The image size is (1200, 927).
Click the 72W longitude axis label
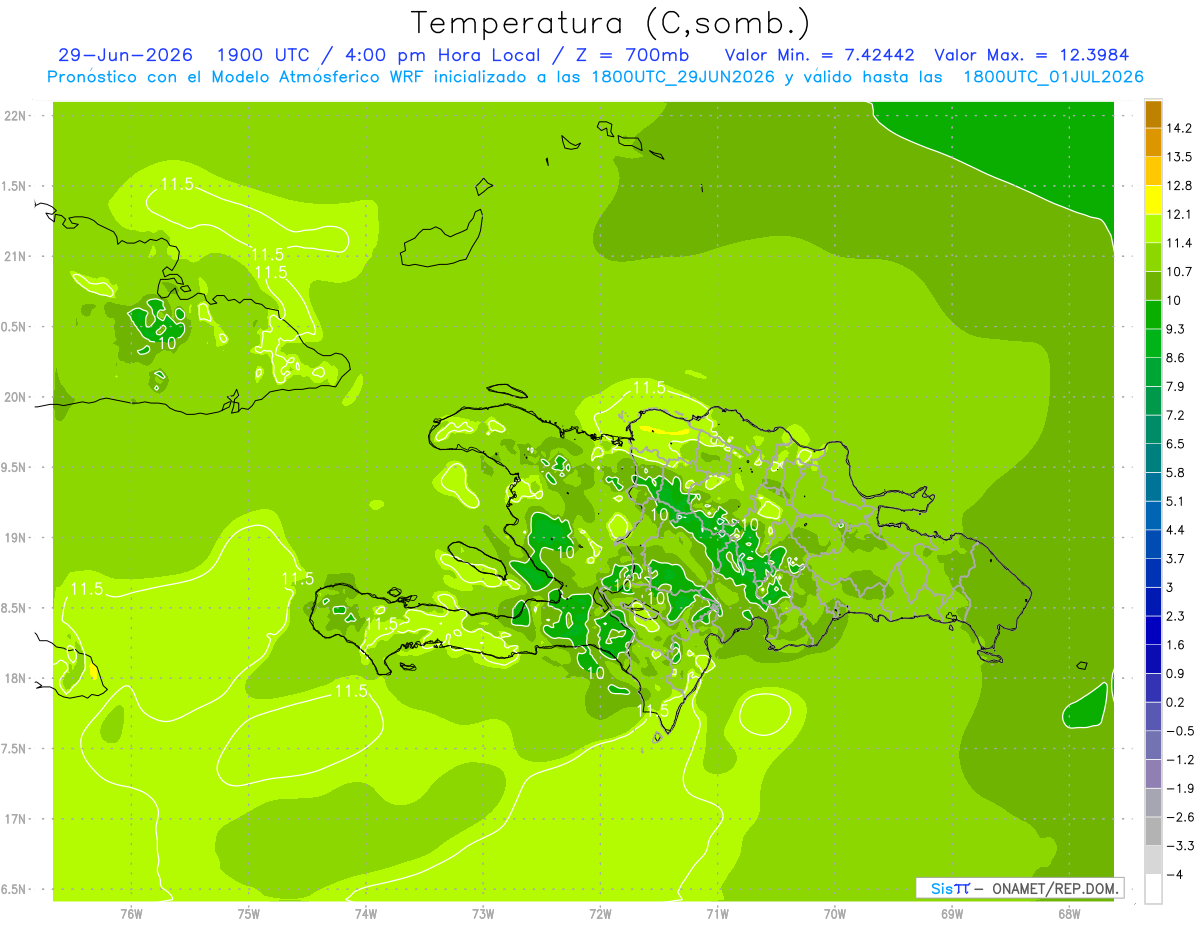click(x=600, y=913)
